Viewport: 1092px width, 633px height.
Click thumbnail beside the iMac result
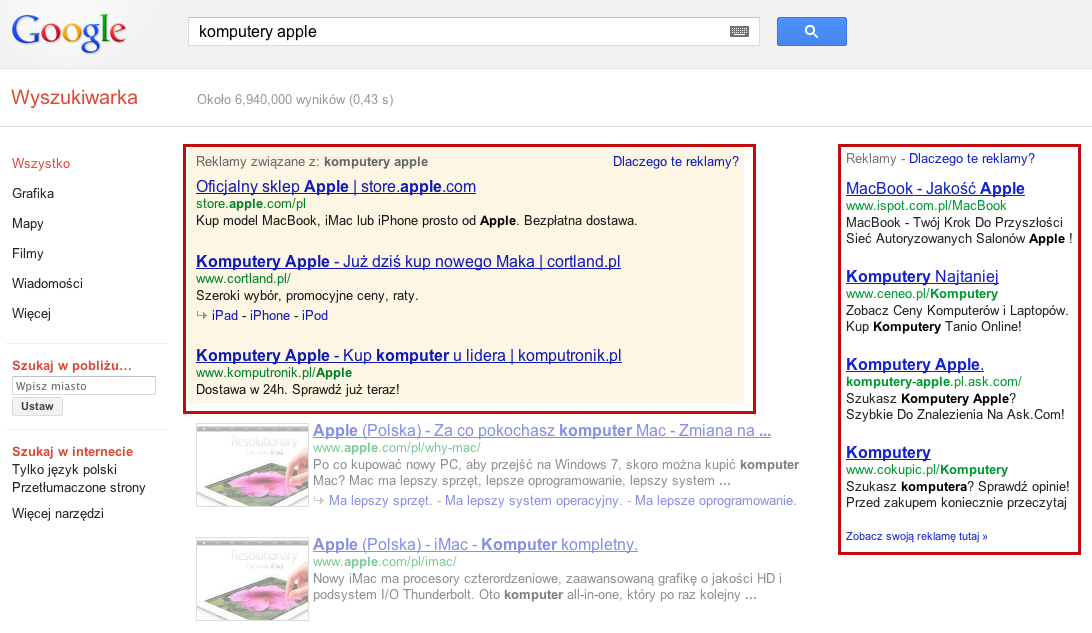click(252, 579)
